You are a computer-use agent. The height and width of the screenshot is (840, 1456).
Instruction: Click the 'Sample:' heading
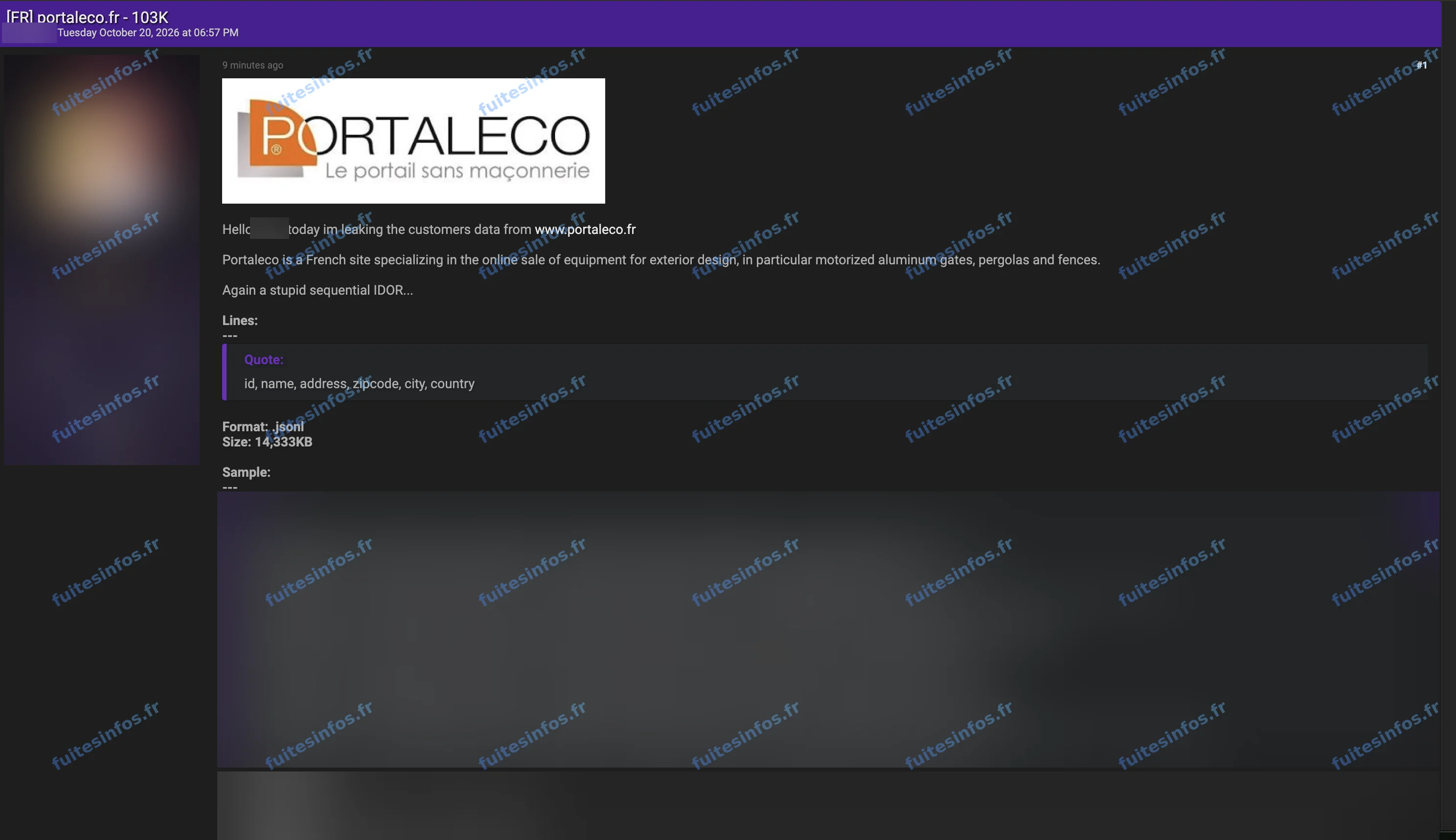point(246,472)
